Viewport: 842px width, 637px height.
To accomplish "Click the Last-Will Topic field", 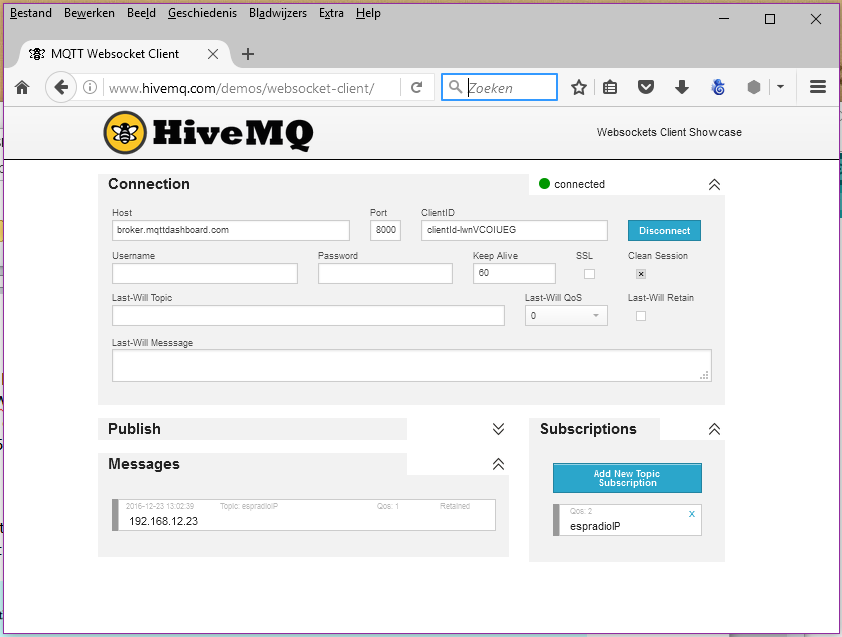I will tap(308, 316).
